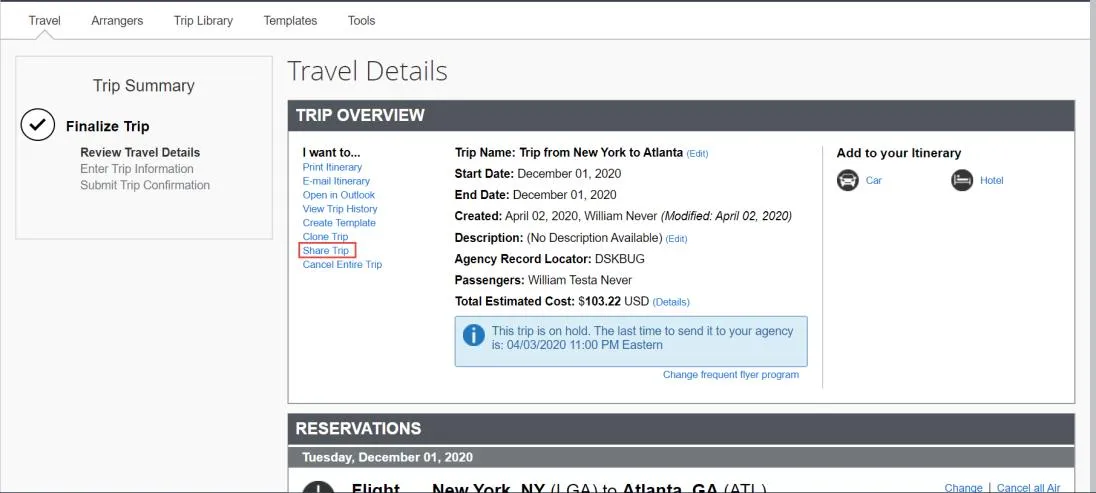Click Cancel all Air link
Image resolution: width=1096 pixels, height=493 pixels.
click(1029, 488)
